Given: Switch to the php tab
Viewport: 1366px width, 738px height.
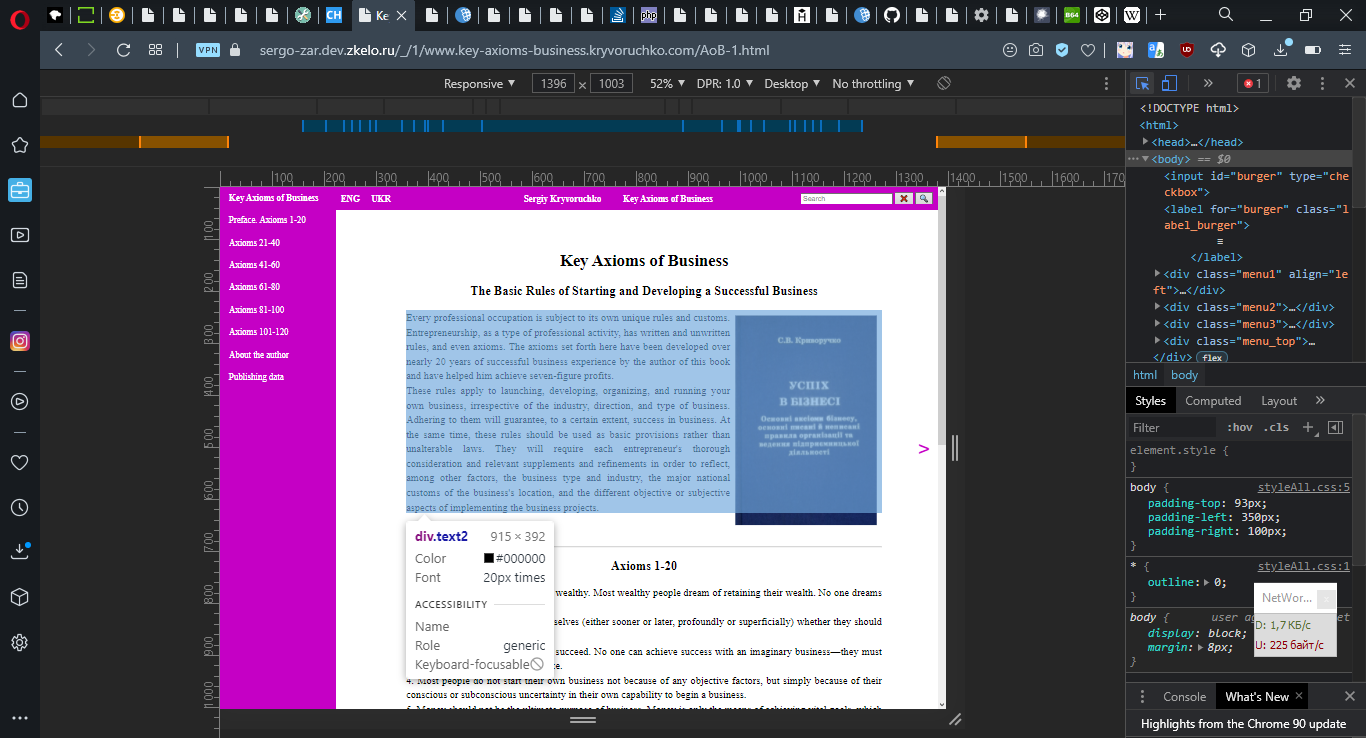Looking at the screenshot, I should pos(648,15).
